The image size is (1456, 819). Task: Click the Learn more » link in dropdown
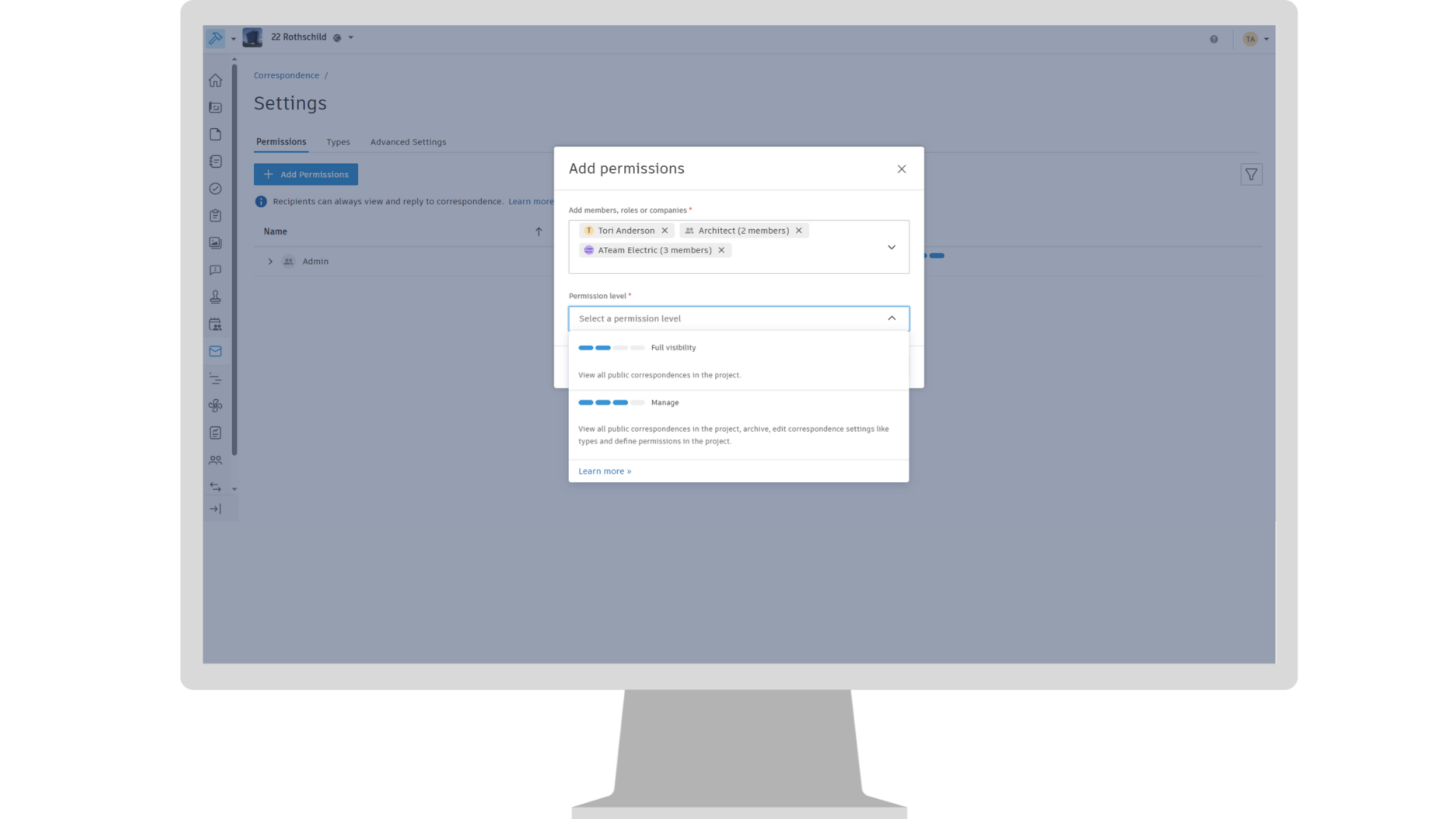[x=604, y=471]
